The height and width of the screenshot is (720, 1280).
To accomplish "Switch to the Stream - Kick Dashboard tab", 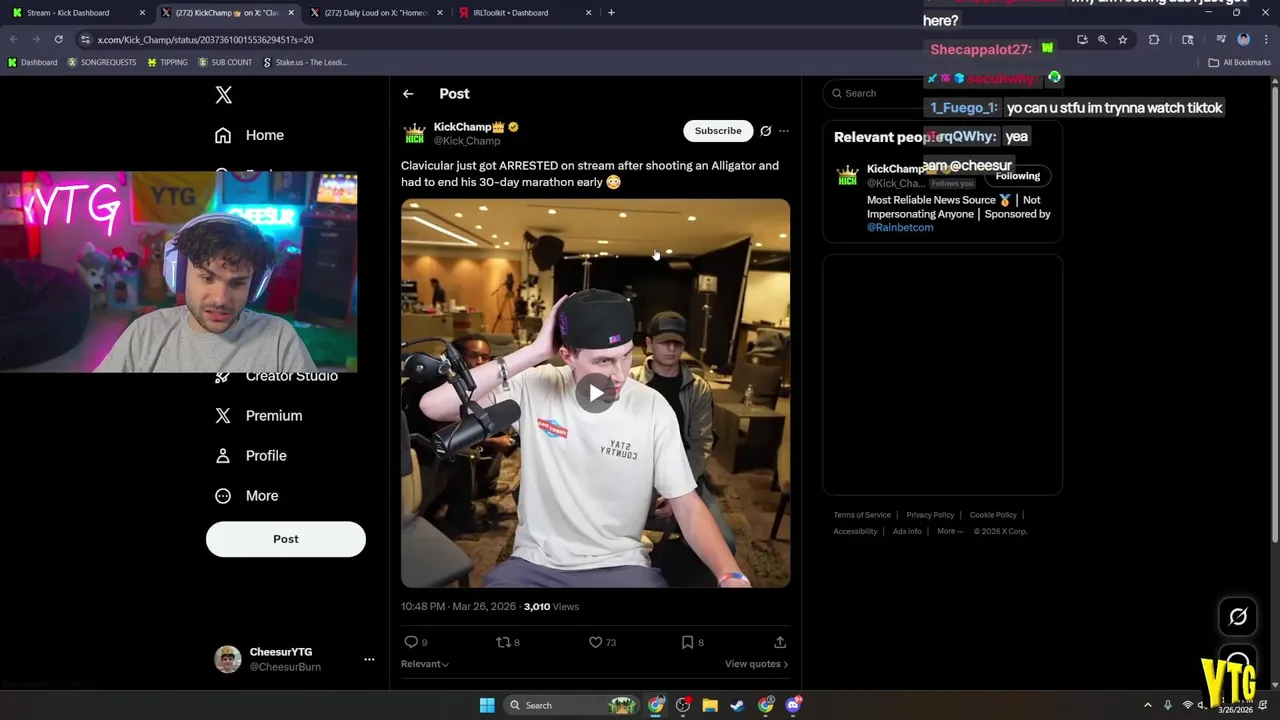I will pos(79,13).
